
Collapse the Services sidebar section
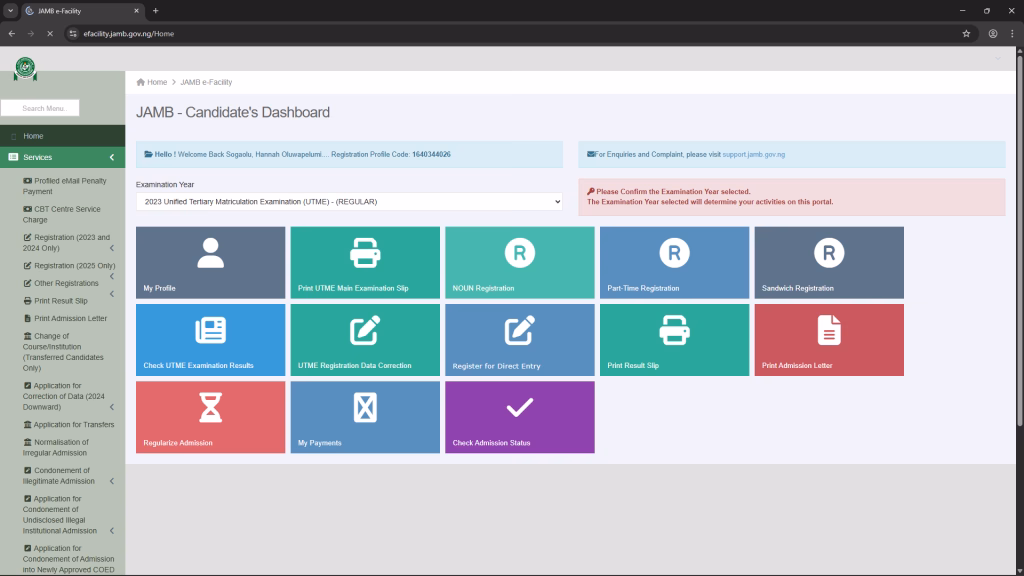tap(111, 157)
